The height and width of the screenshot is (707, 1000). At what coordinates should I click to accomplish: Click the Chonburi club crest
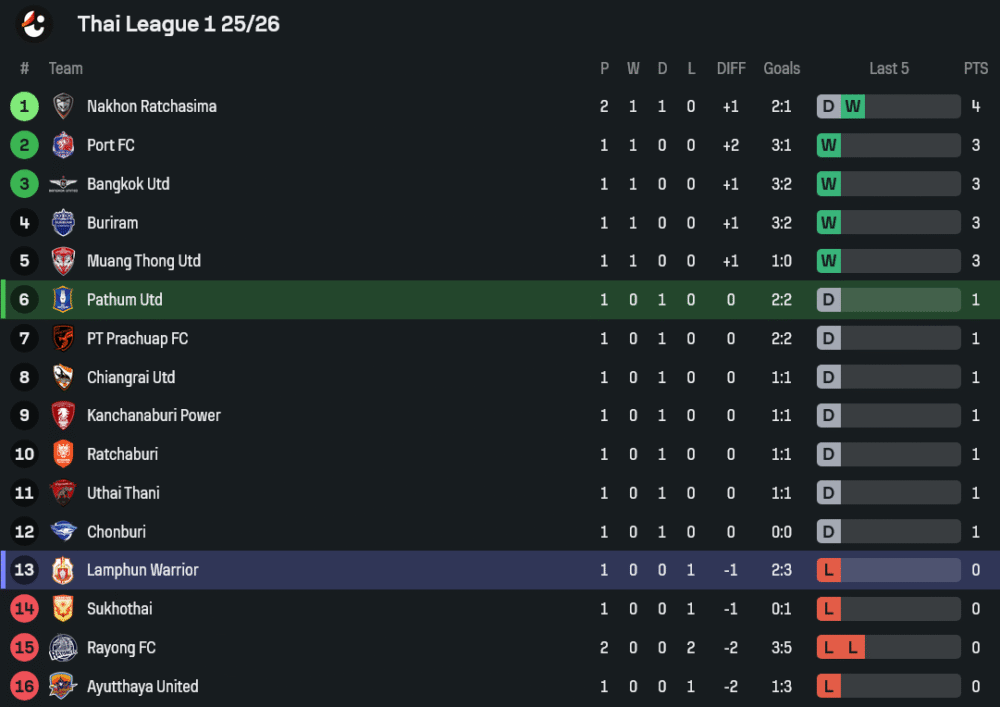coord(63,532)
